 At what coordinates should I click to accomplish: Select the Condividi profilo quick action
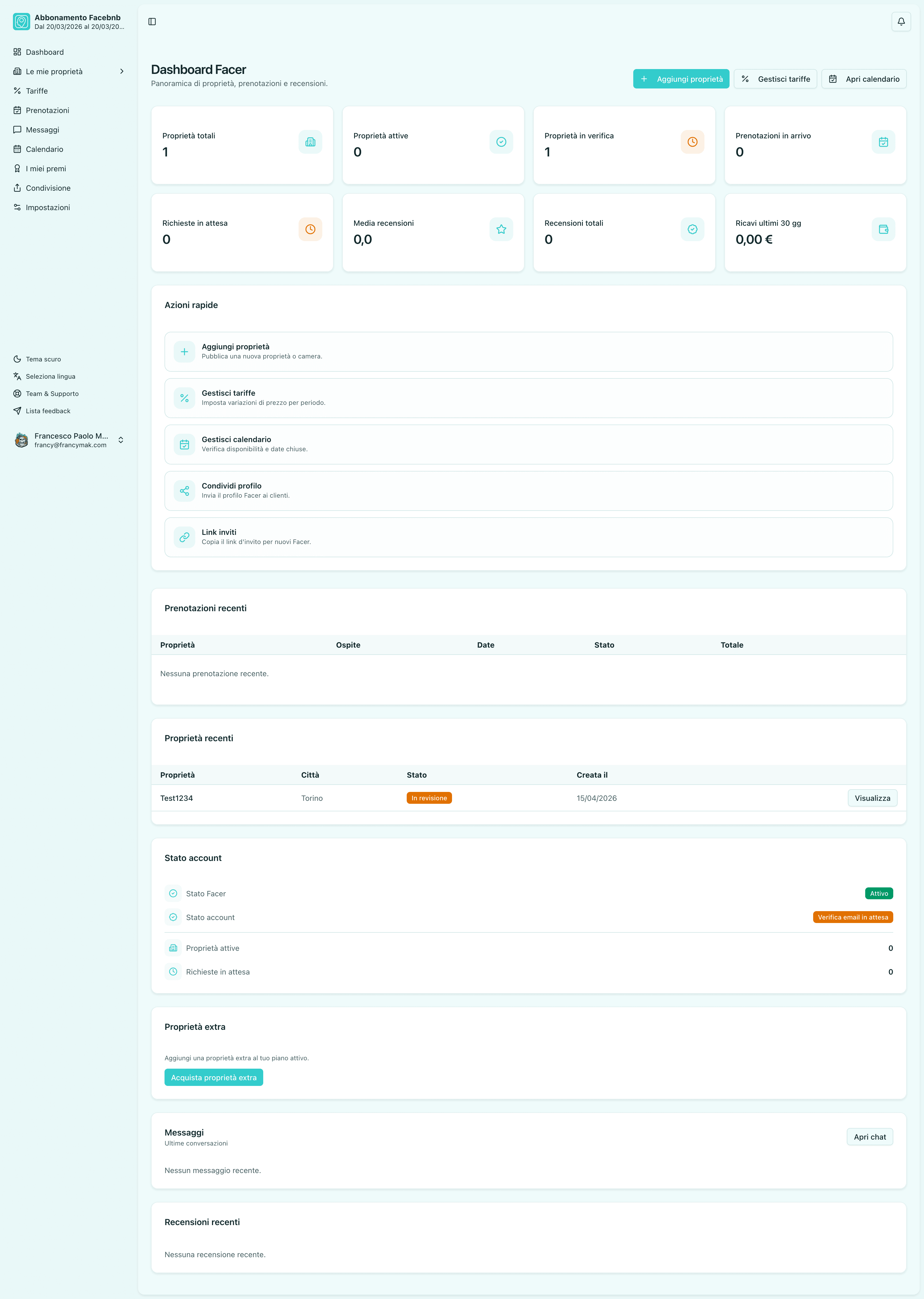(528, 491)
